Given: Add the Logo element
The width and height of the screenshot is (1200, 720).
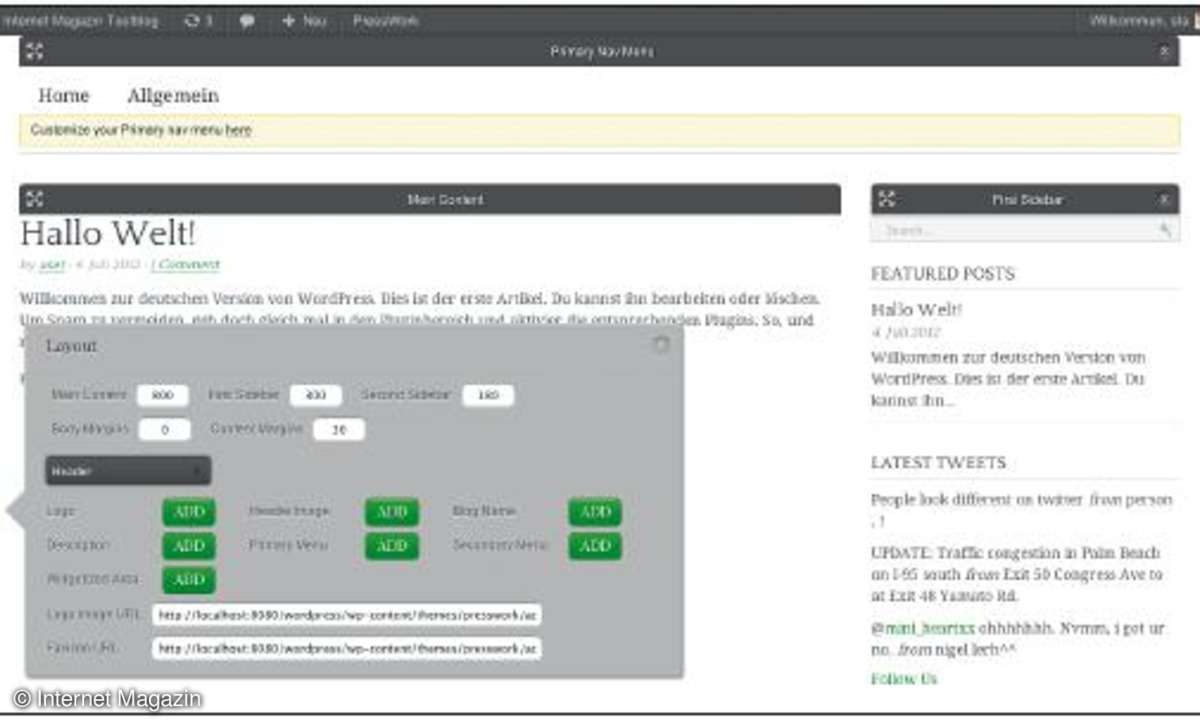Looking at the screenshot, I should click(189, 512).
